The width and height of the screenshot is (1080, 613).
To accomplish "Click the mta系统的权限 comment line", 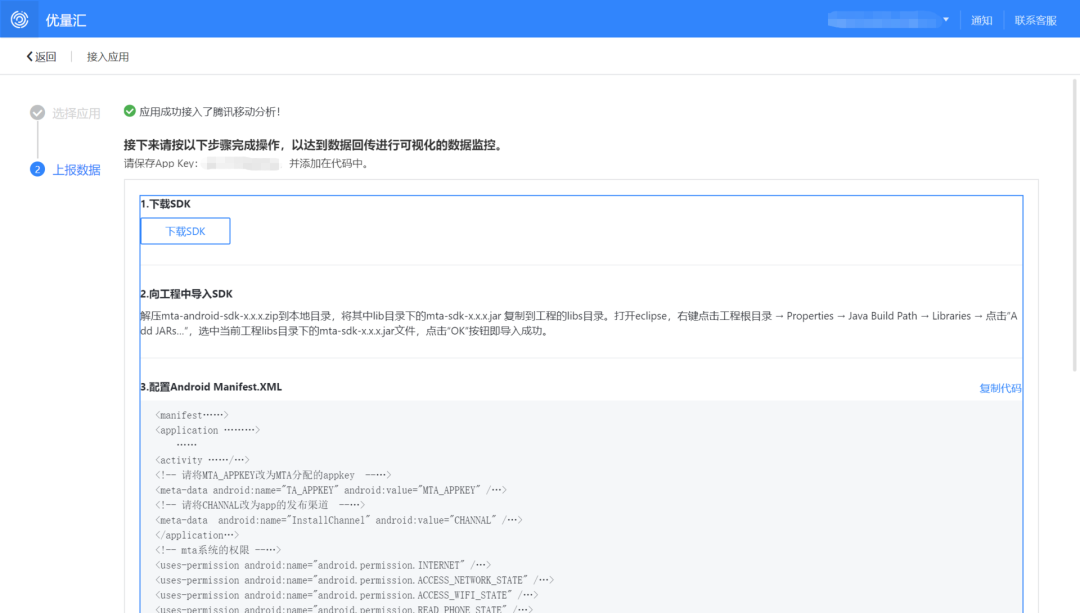I will (218, 550).
